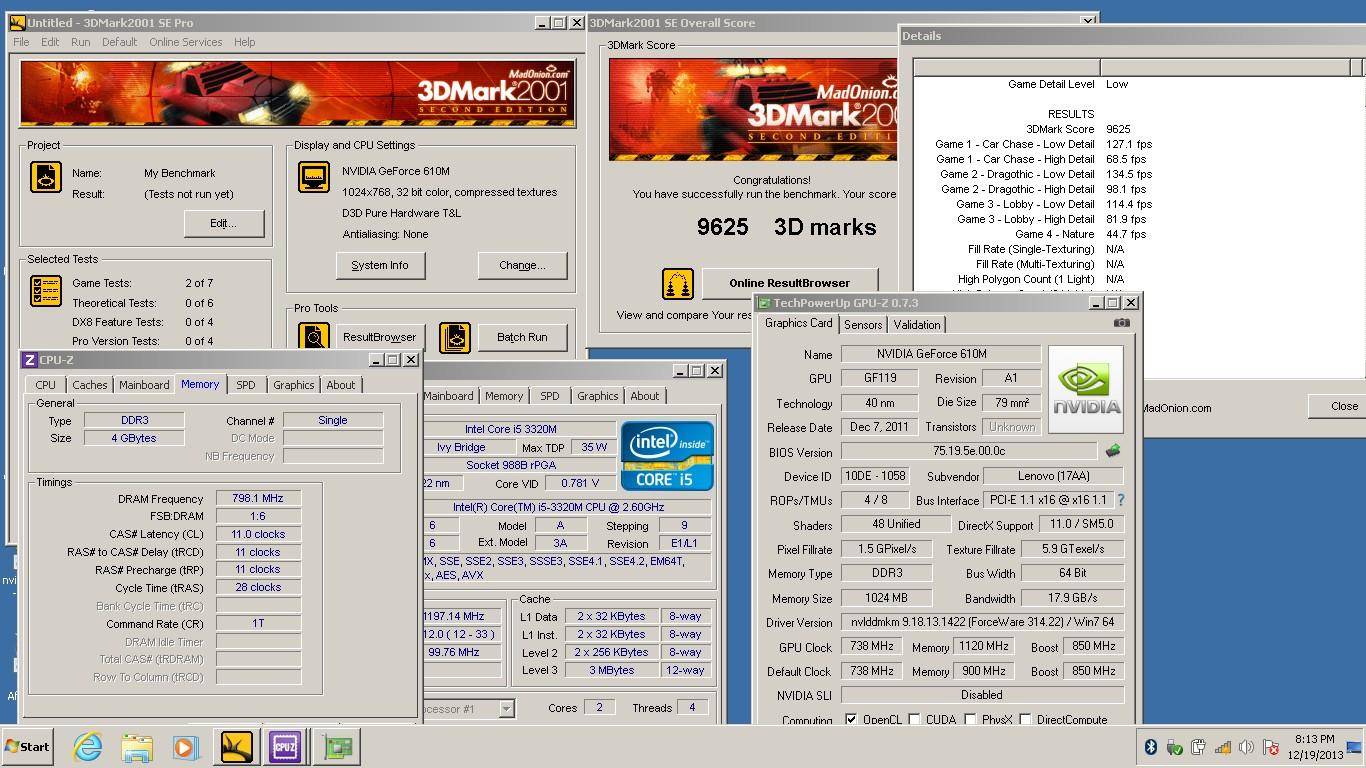Switch to CPU-Z taskbar button
The height and width of the screenshot is (768, 1366).
[x=285, y=747]
